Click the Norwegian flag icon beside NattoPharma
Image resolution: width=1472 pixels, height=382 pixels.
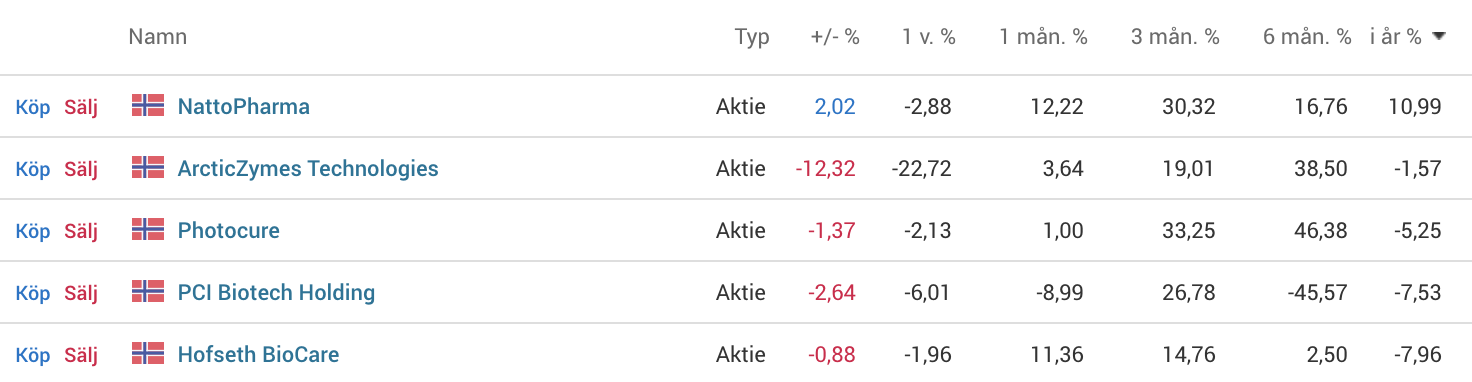(x=148, y=105)
